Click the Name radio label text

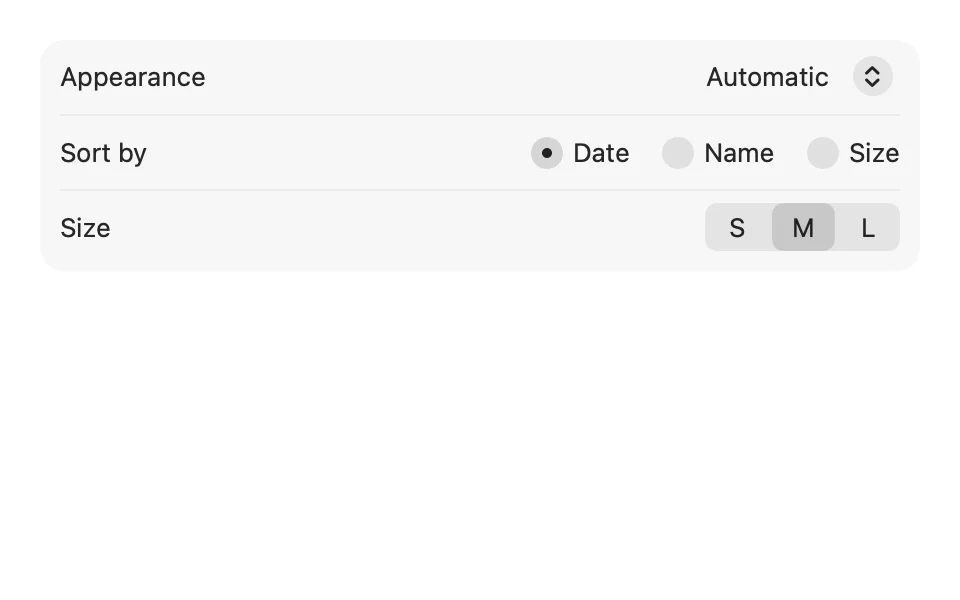tap(739, 153)
